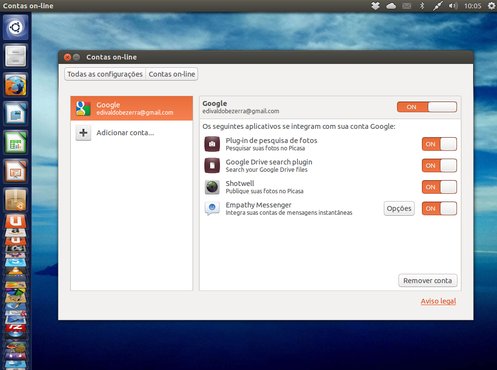This screenshot has height=370, width=497.
Task: Click 'Publique suas fotos no Picasa' text
Action: (265, 191)
